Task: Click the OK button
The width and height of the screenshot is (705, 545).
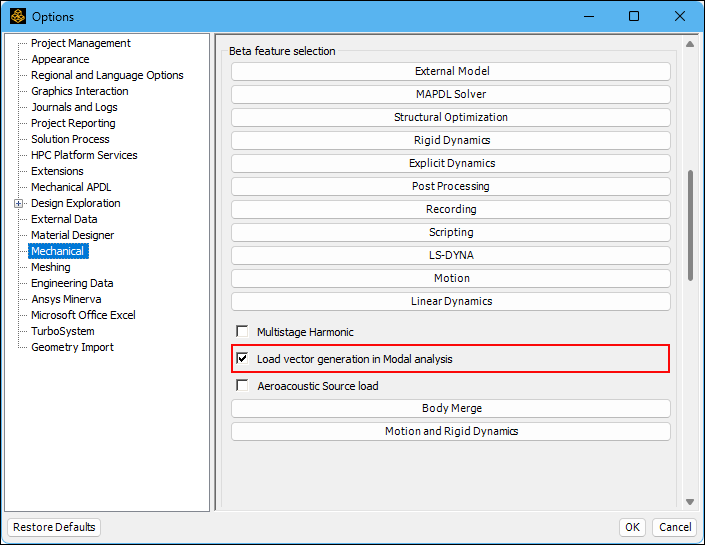Action: pos(632,527)
